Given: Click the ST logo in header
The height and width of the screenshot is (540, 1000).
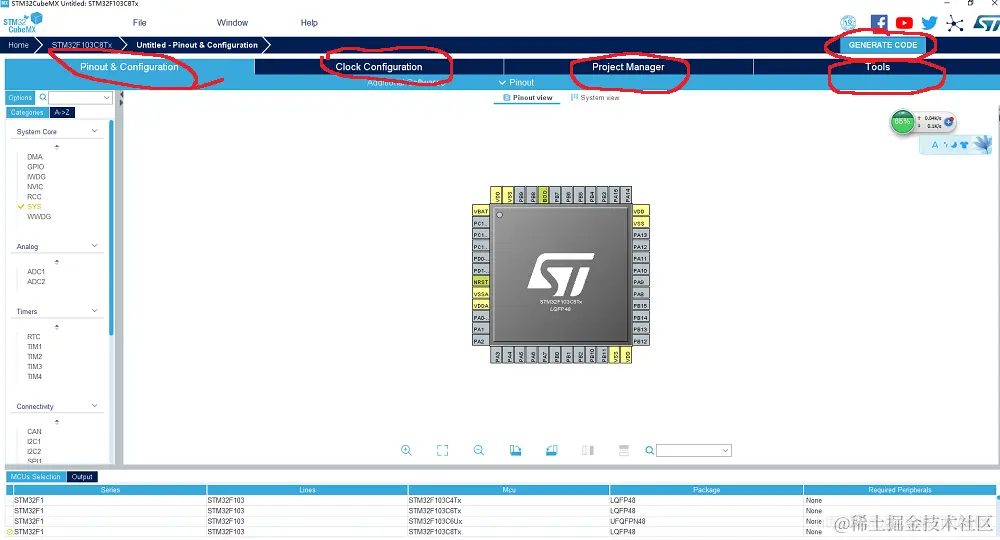Looking at the screenshot, I should point(986,23).
